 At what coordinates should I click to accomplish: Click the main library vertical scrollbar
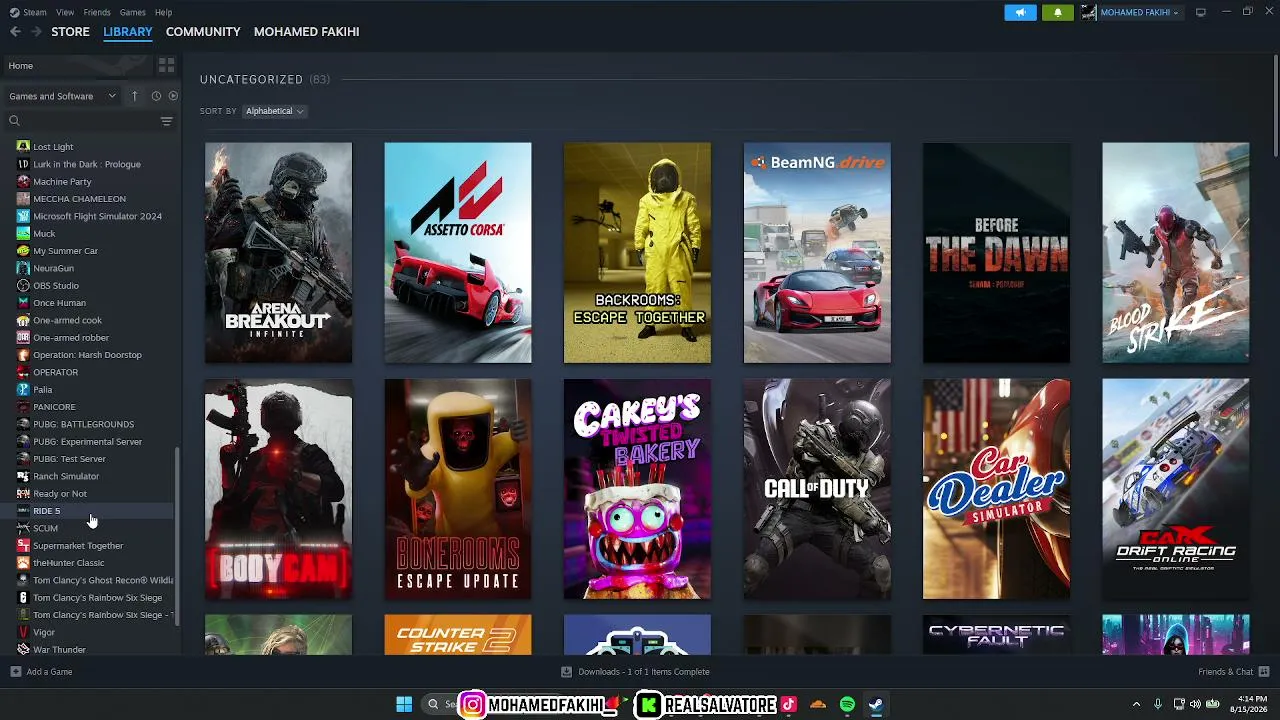pyautogui.click(x=1276, y=105)
